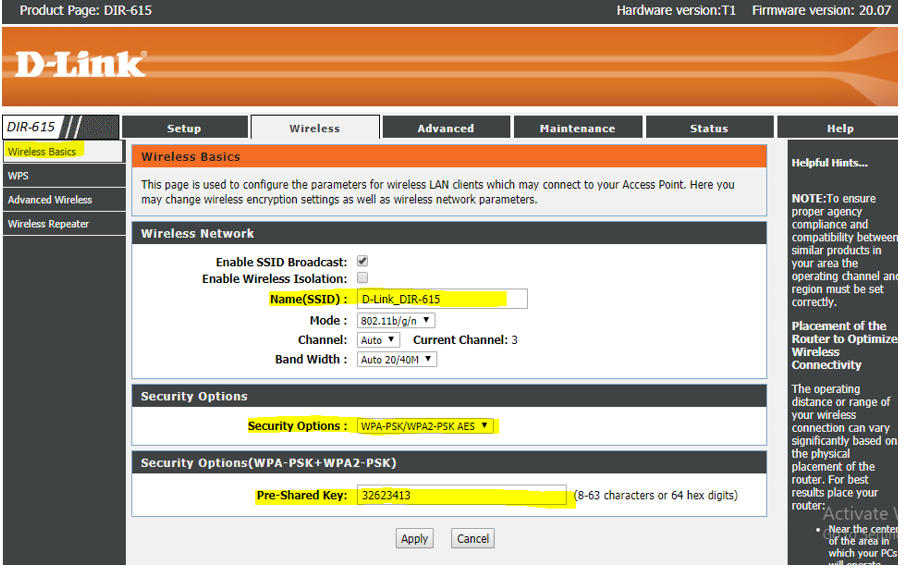Open Wireless Repeater sidebar page
Screen dimensions: 903x567
point(63,224)
